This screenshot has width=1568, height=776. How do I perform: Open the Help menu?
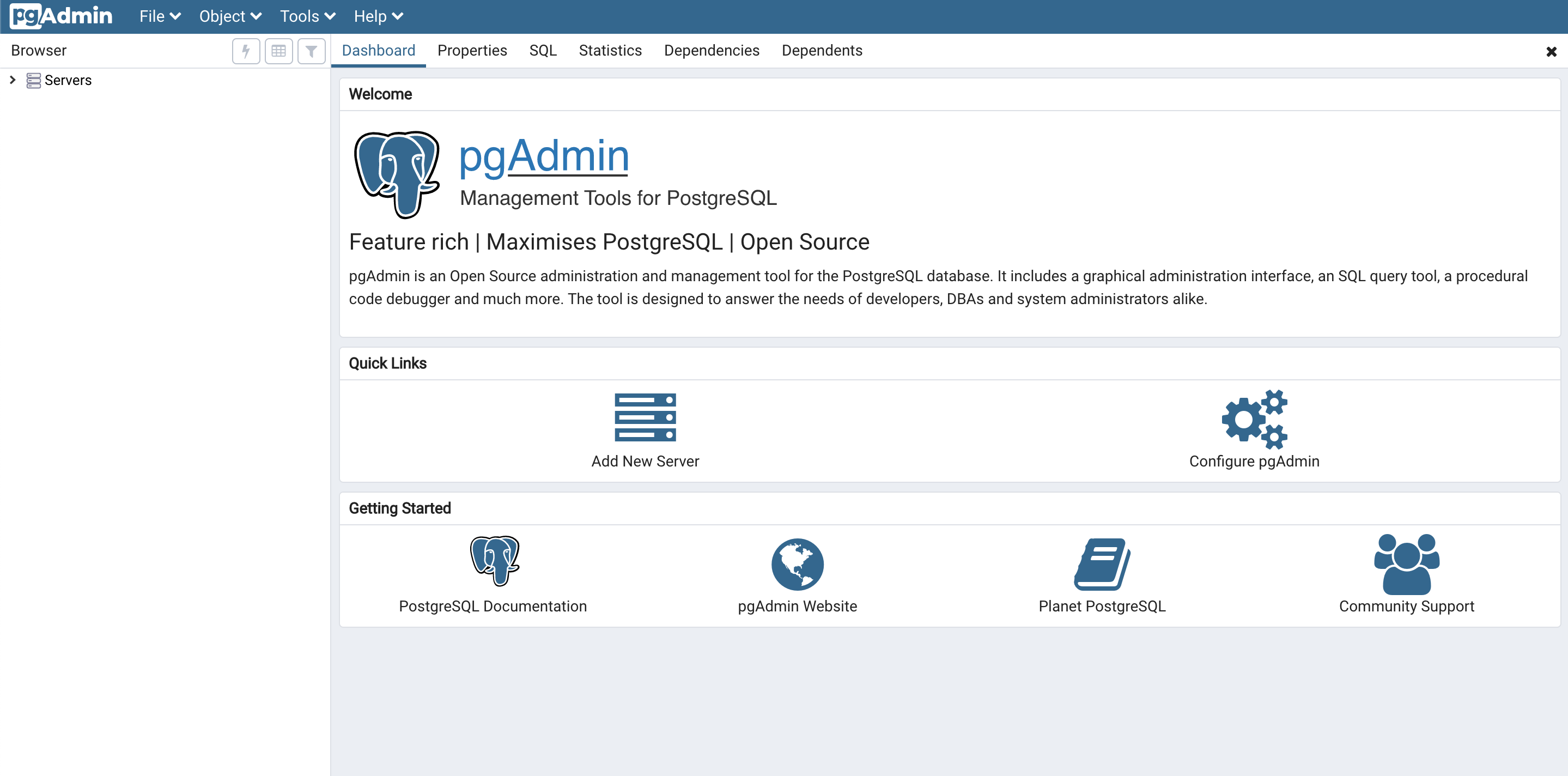378,16
